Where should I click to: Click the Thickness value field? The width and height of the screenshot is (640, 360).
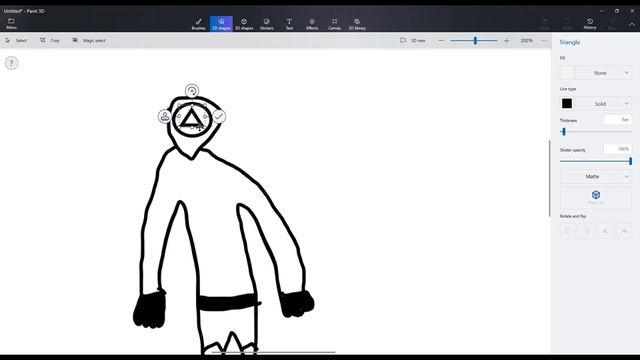click(x=618, y=120)
